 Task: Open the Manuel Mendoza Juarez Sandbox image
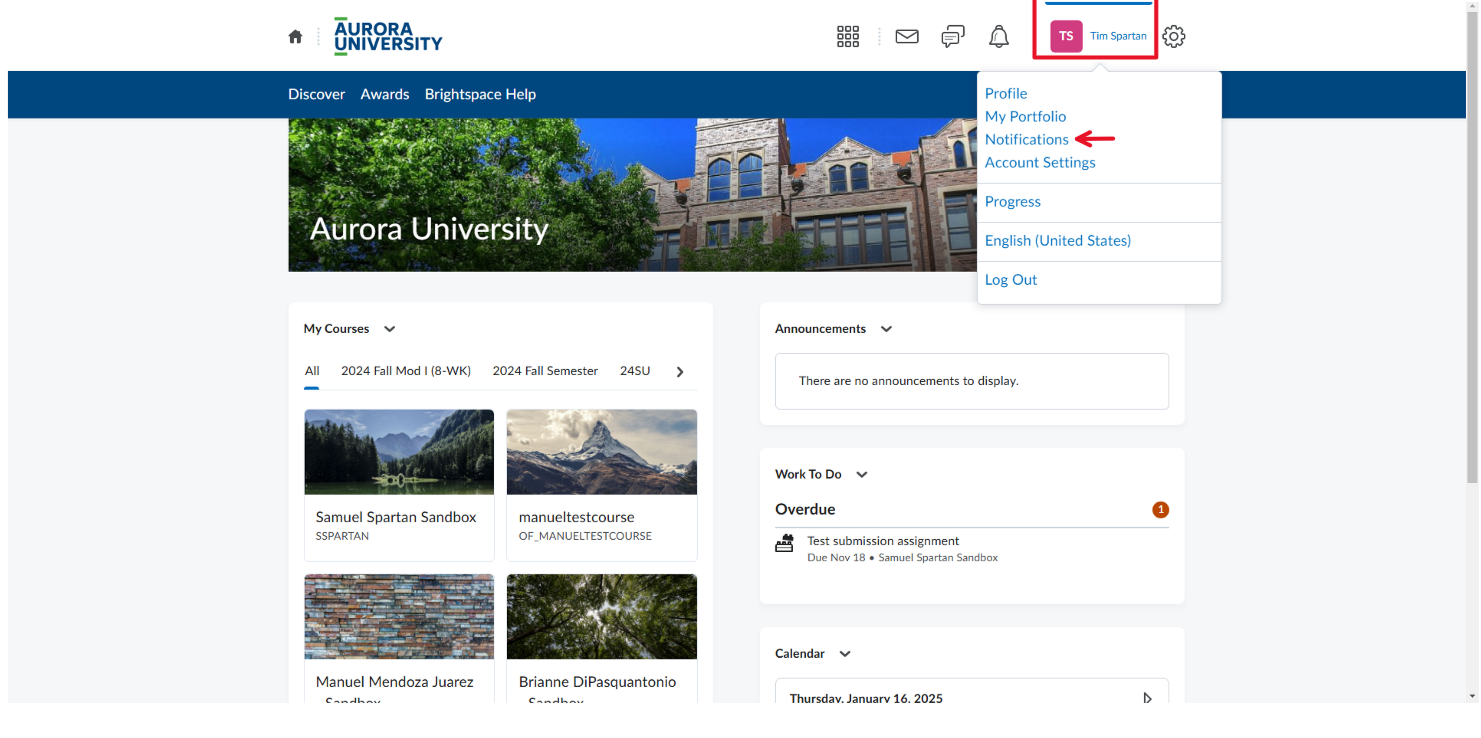399,616
